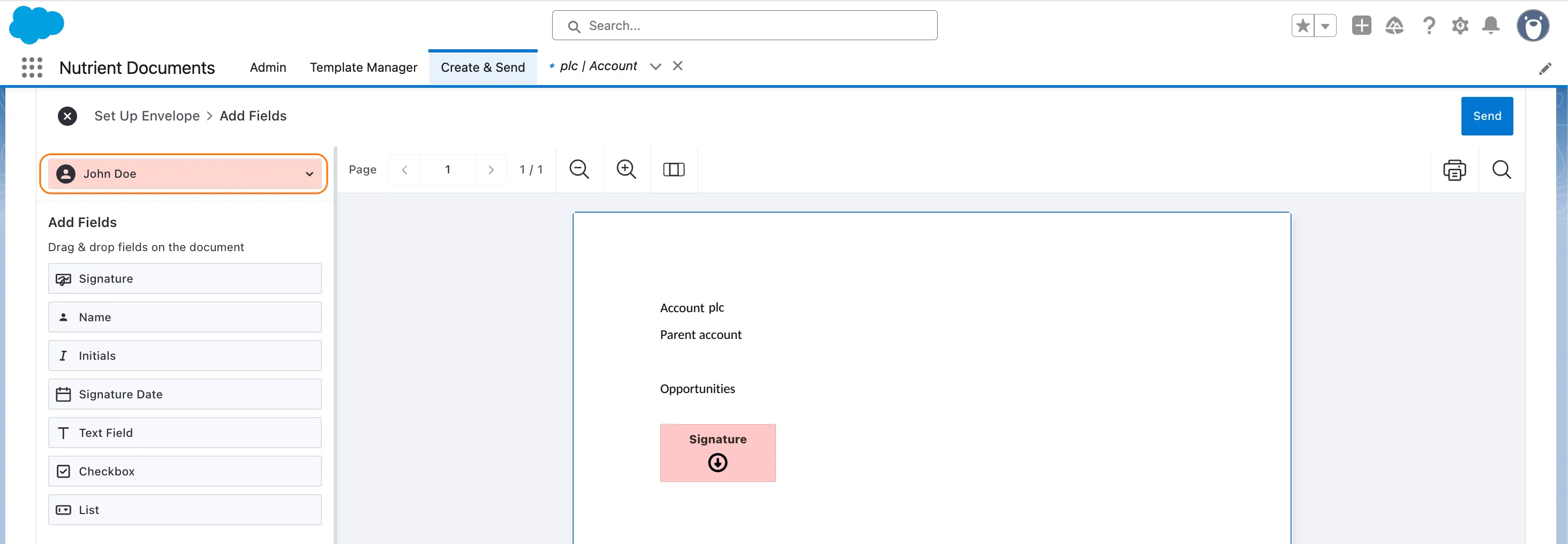Click the Favorites star icon
This screenshot has width=1568, height=544.
pyautogui.click(x=1302, y=26)
